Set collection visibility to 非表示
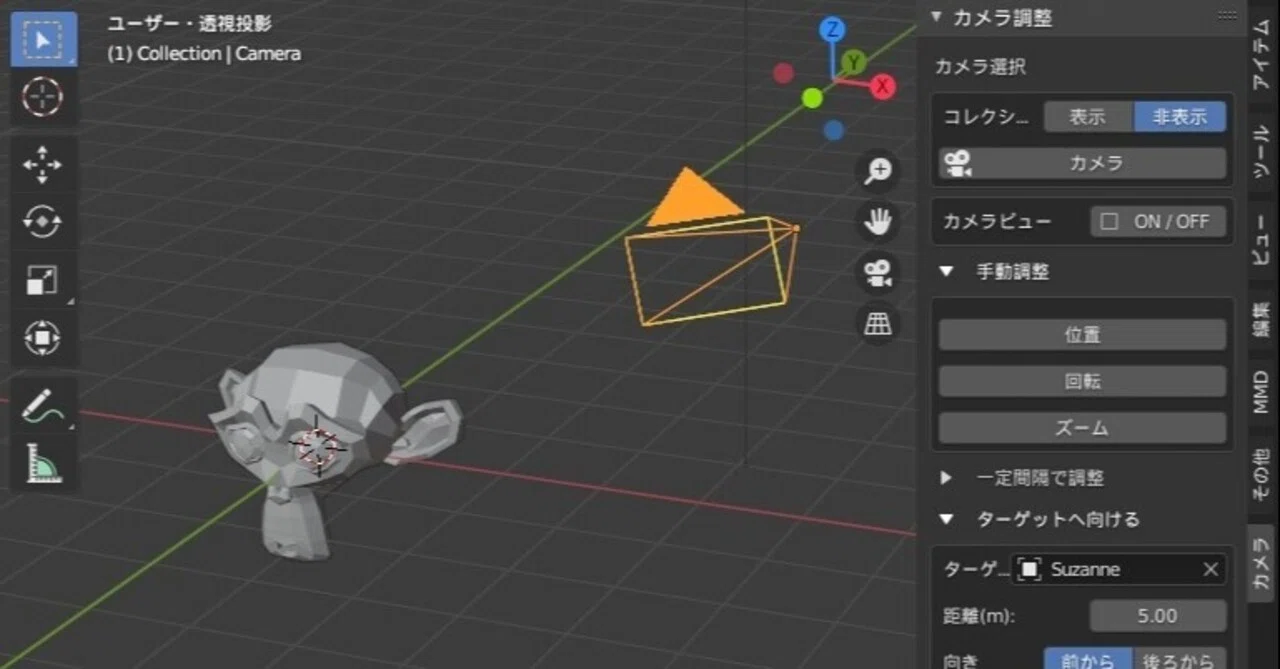This screenshot has width=1280, height=669. tap(1180, 116)
